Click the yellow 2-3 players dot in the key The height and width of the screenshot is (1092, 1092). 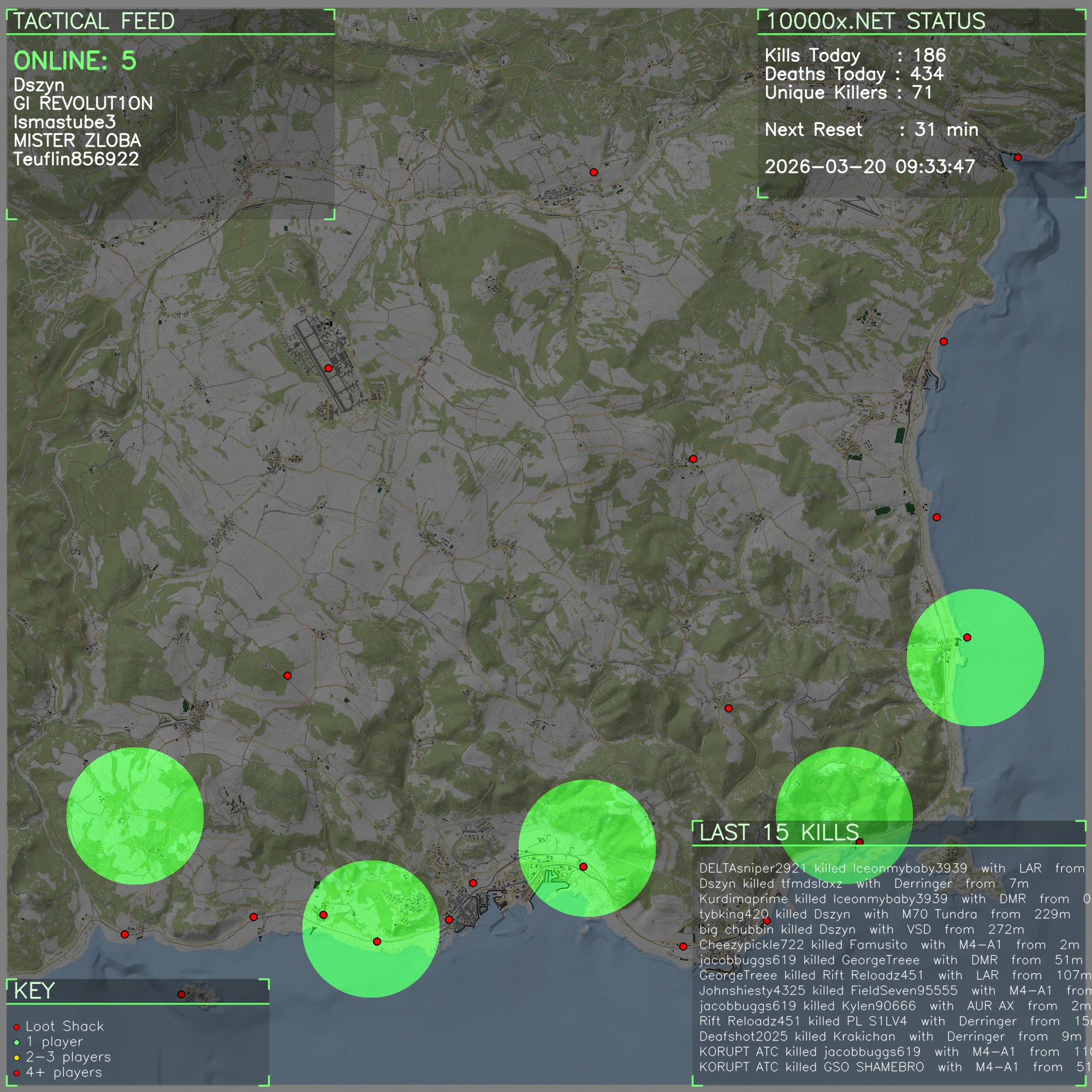coord(16,1058)
